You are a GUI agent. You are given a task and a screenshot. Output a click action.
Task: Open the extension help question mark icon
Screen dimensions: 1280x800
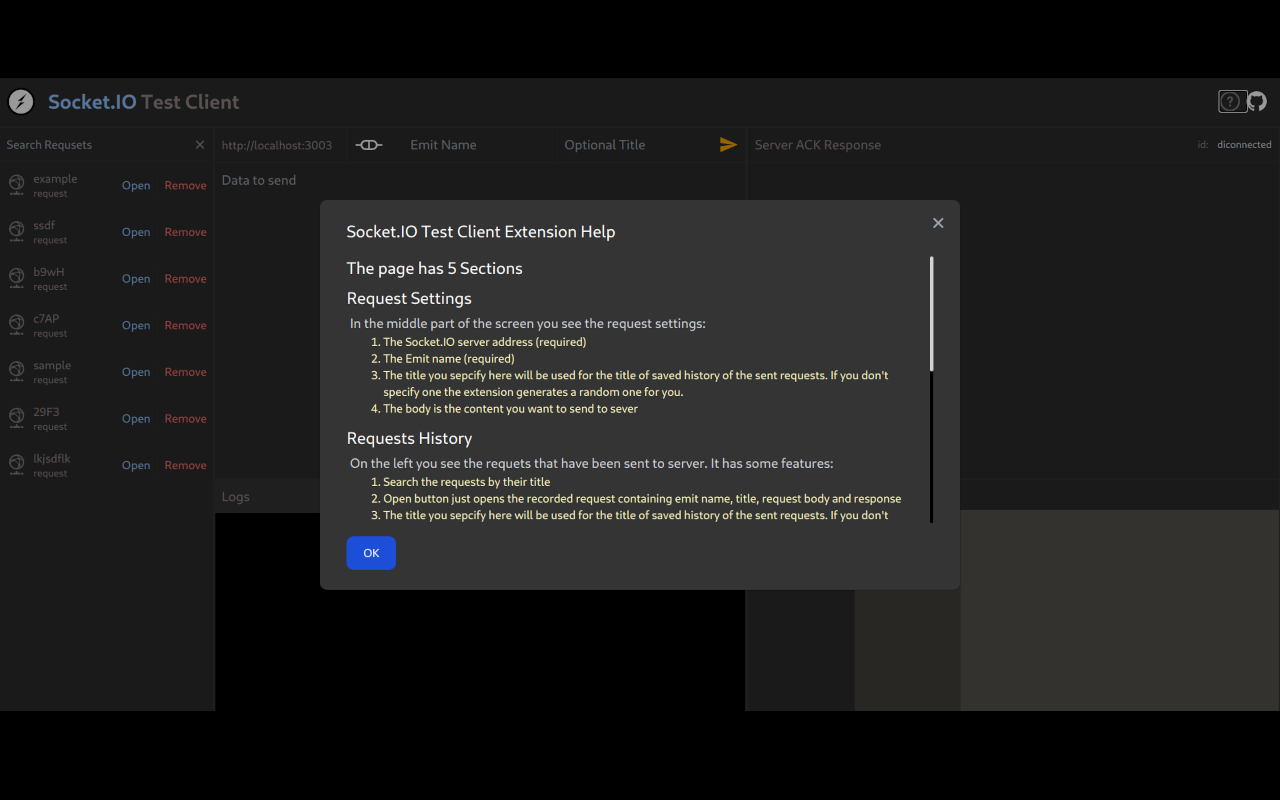coord(1231,101)
